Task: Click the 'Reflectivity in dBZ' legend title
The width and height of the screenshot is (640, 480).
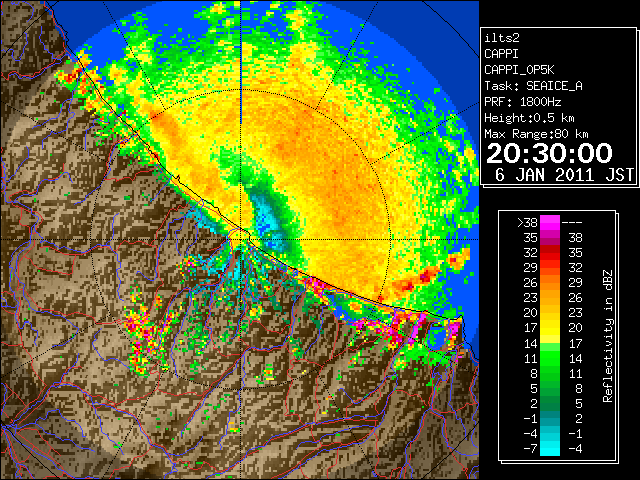Action: click(608, 336)
